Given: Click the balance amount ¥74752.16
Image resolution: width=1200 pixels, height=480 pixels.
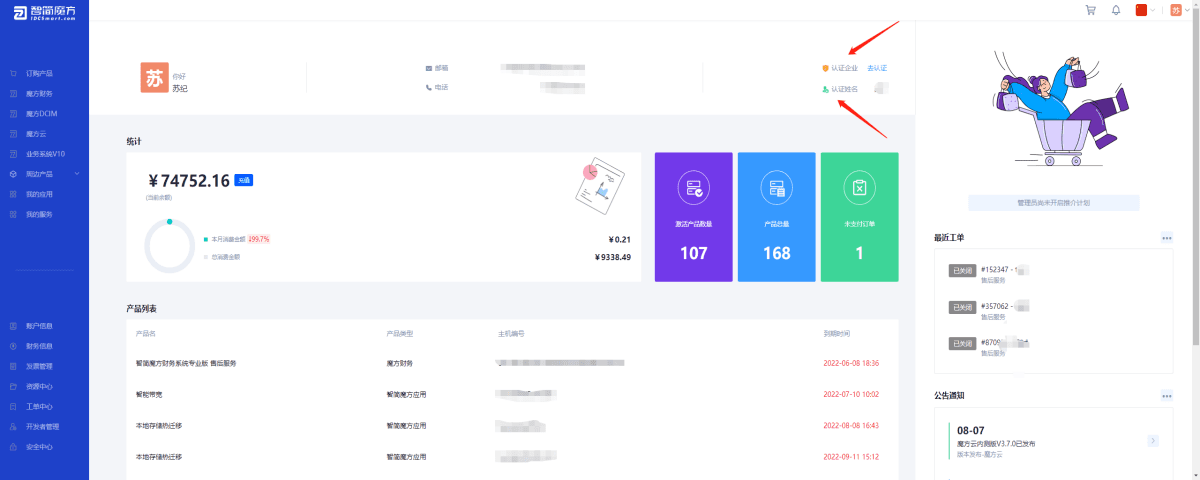Looking at the screenshot, I should tap(189, 180).
